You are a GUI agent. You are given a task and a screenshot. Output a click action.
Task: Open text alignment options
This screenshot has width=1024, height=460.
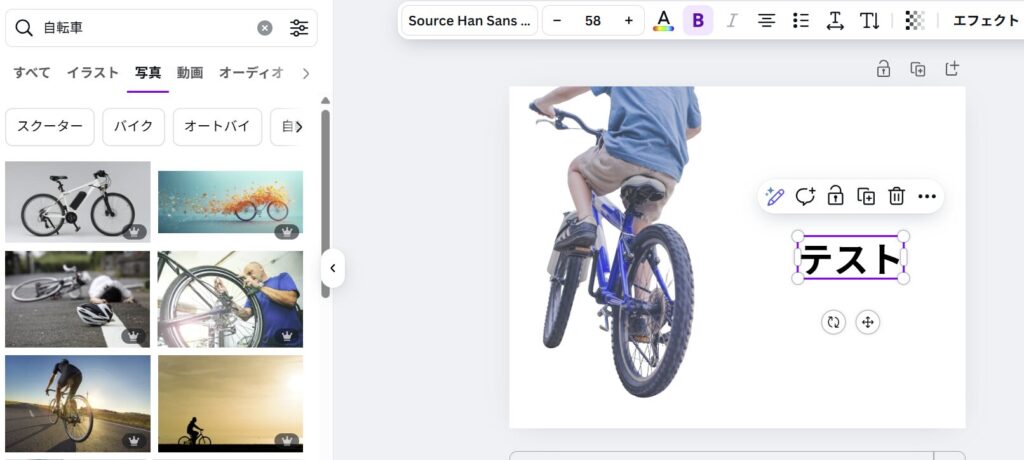766,20
